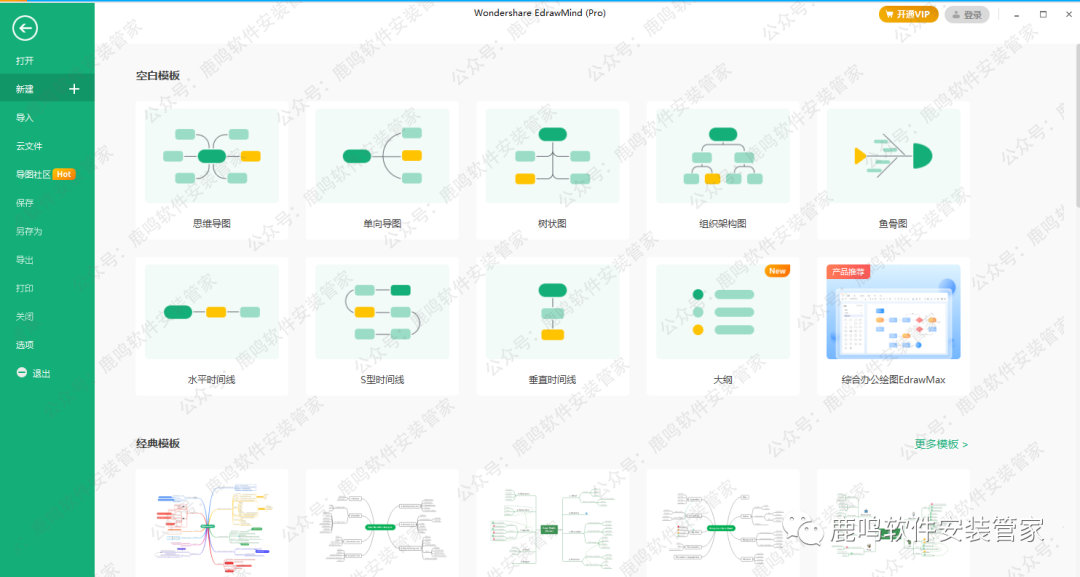Go to 导入 in the sidebar
1080x577 pixels.
(x=25, y=118)
